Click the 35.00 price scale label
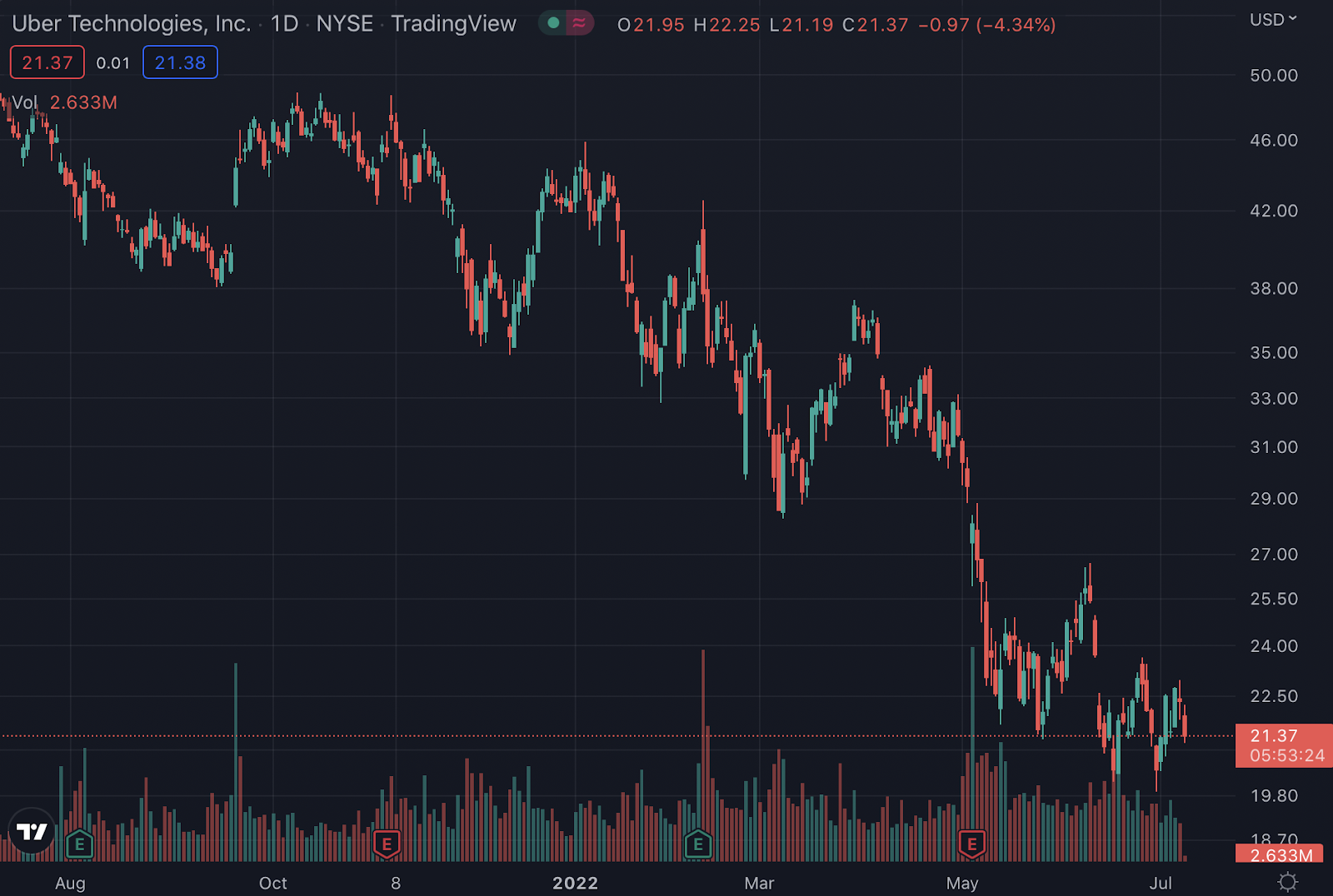The image size is (1333, 896). (1274, 352)
